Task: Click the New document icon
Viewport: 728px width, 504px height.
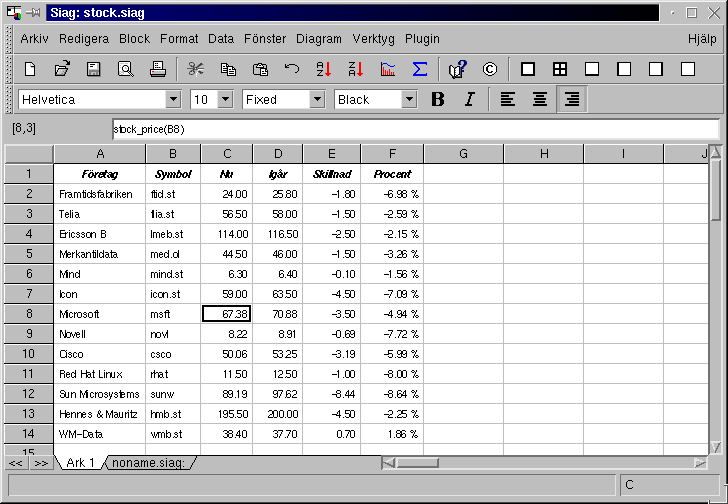Action: pyautogui.click(x=30, y=69)
